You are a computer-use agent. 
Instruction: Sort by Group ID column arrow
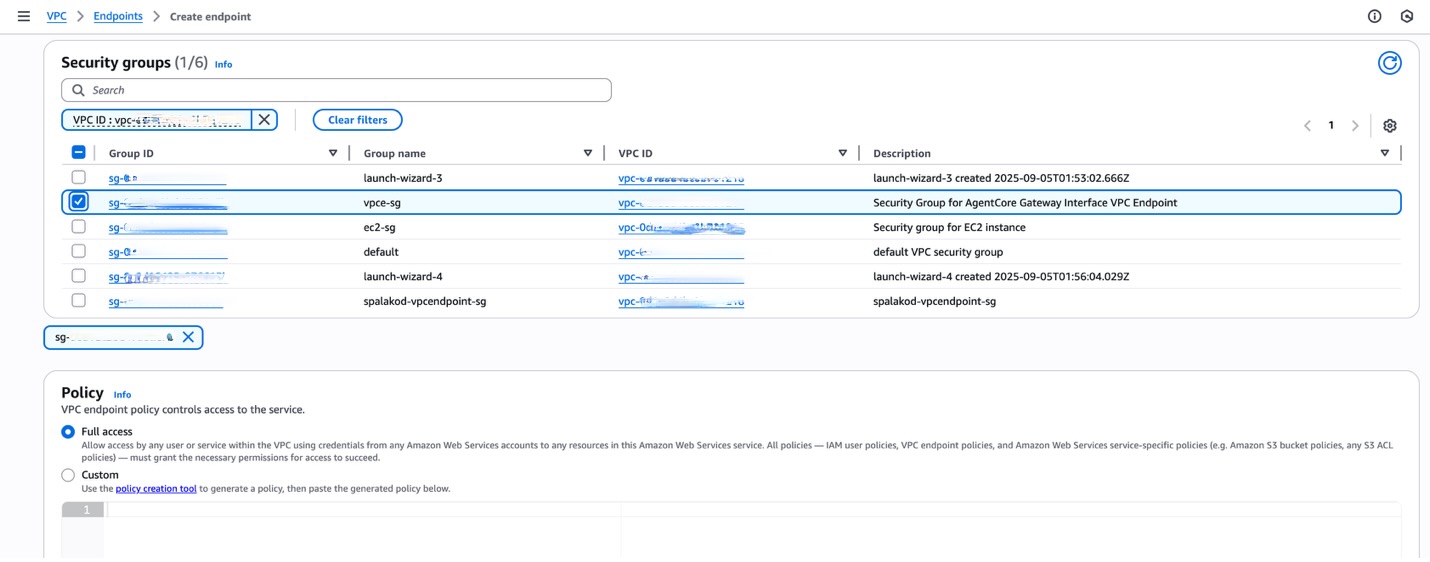(333, 153)
